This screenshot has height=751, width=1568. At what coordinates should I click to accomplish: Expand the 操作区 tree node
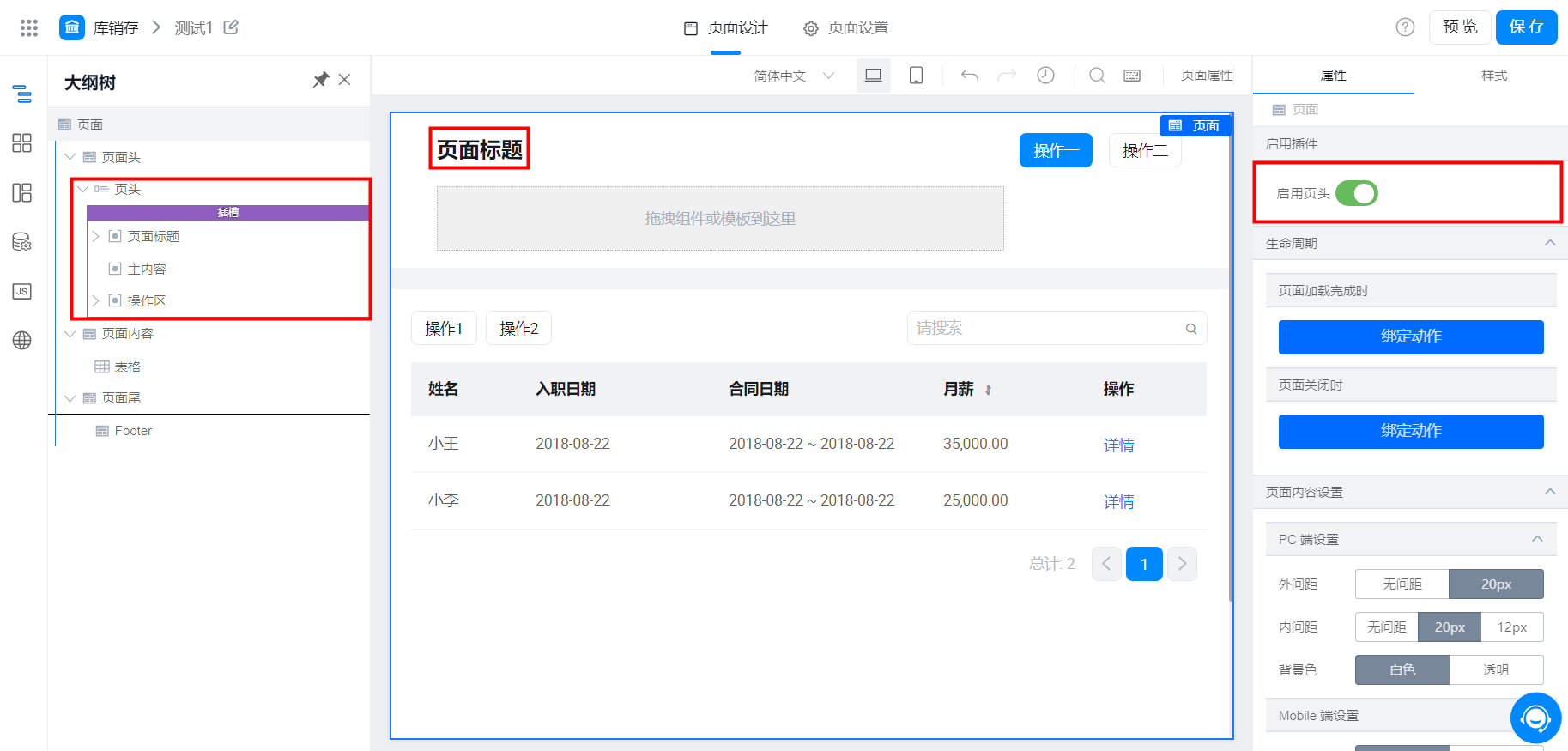click(x=96, y=300)
